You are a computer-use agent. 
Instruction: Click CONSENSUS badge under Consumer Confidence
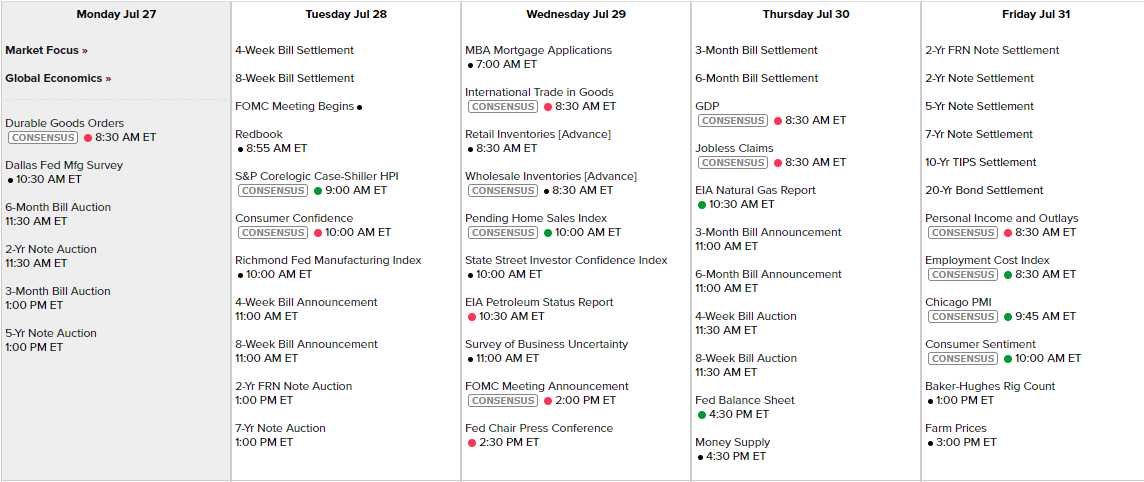point(273,233)
